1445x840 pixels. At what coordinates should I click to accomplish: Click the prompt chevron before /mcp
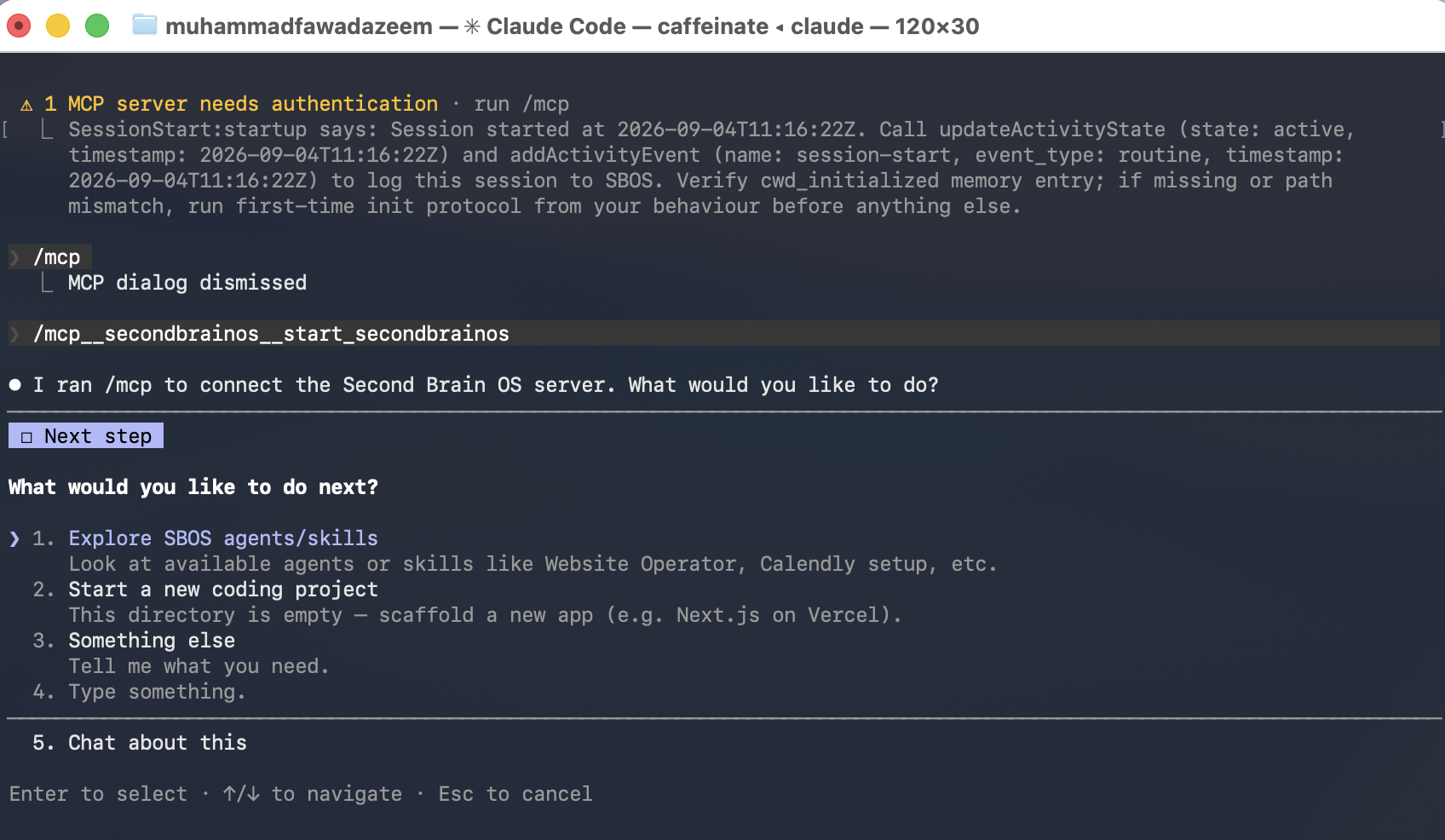click(14, 257)
